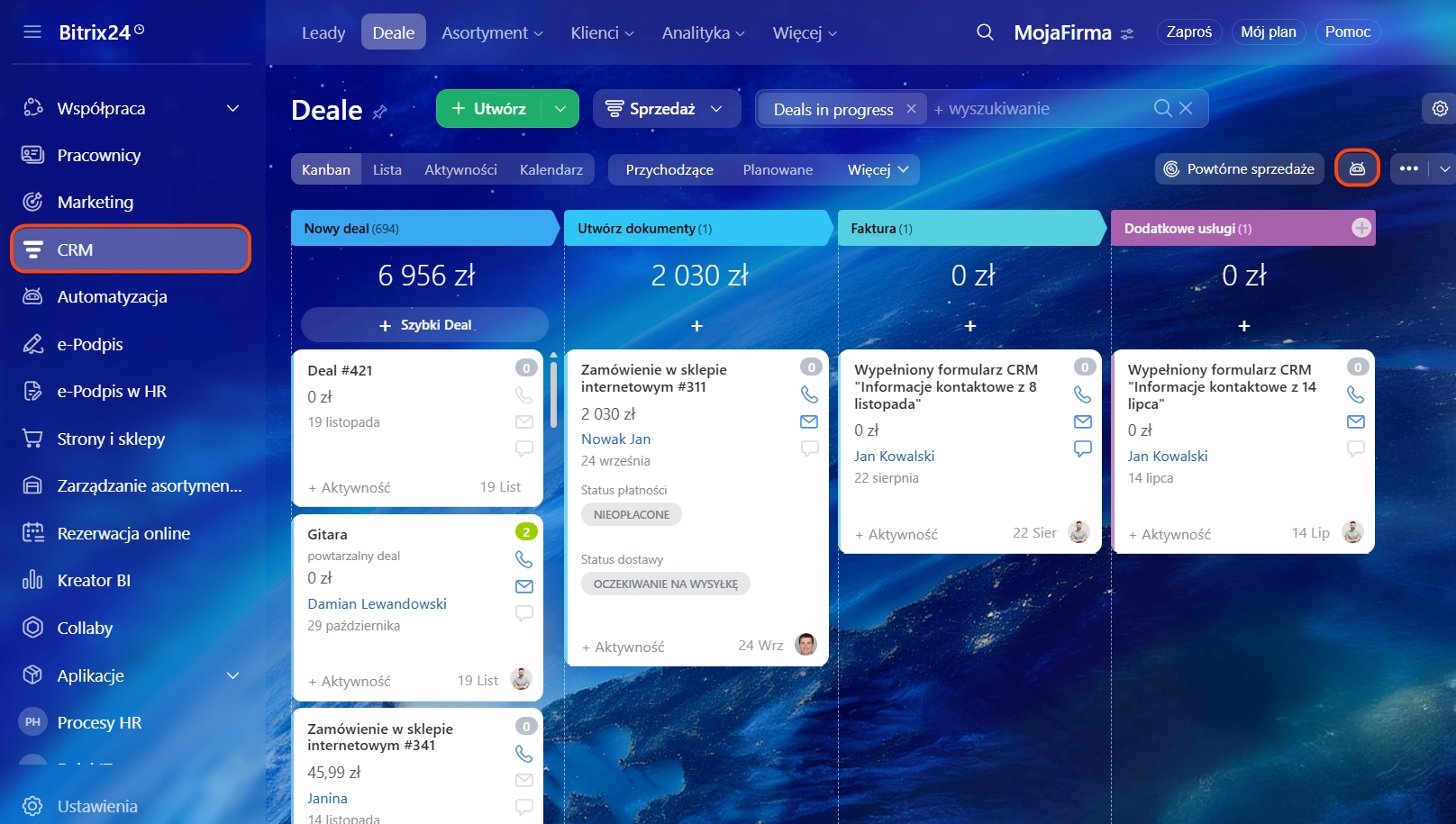Screen dimensions: 1456x824
Task: Open the hamburger menu beside Bitrix24 logo
Action: click(32, 32)
